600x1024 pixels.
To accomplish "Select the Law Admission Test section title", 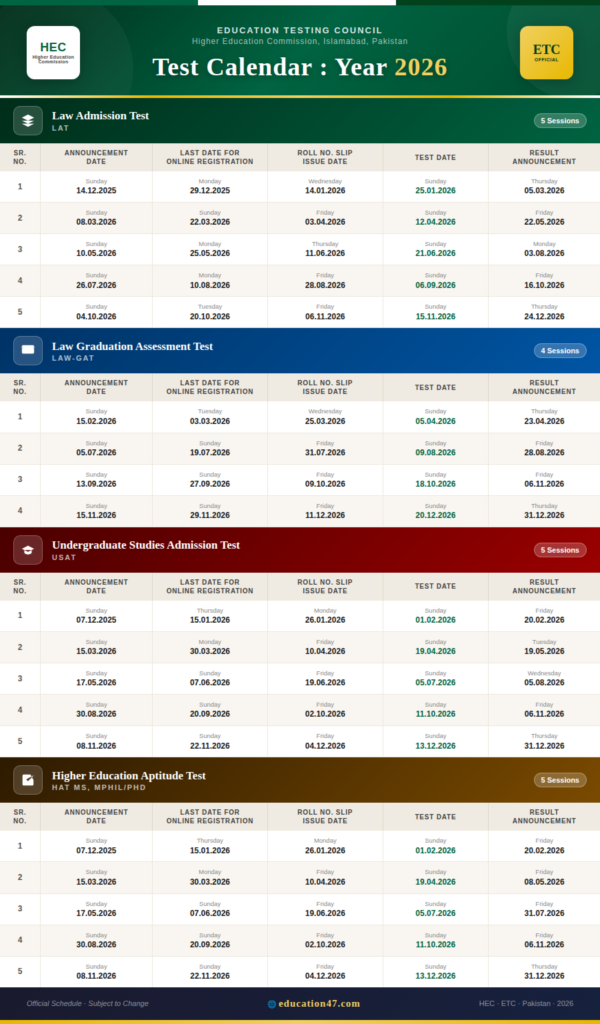I will 101,116.
